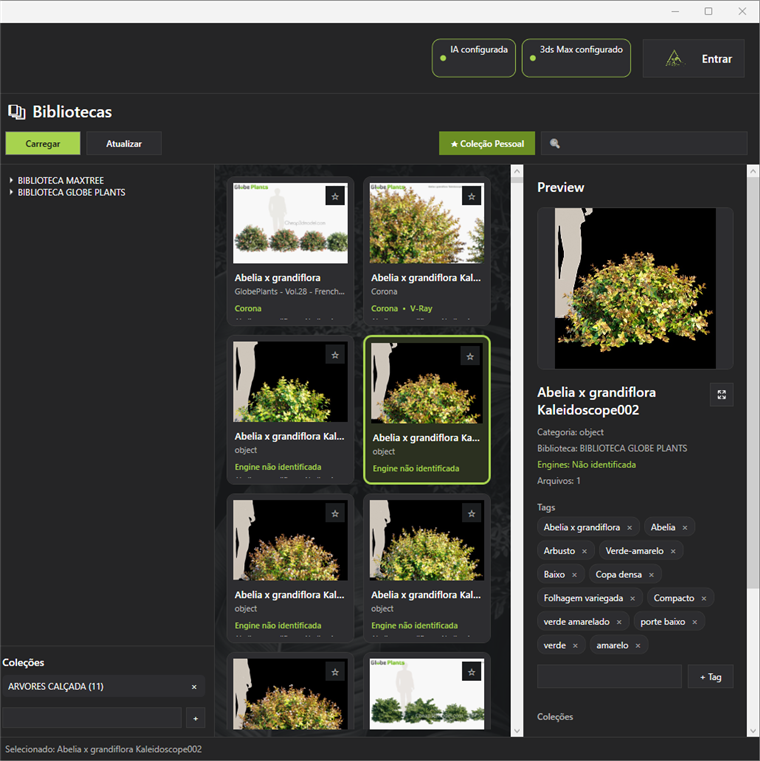This screenshot has height=761, width=760.
Task: Toggle favorite star on selected Kaleidoscope002 card
Action: point(470,357)
